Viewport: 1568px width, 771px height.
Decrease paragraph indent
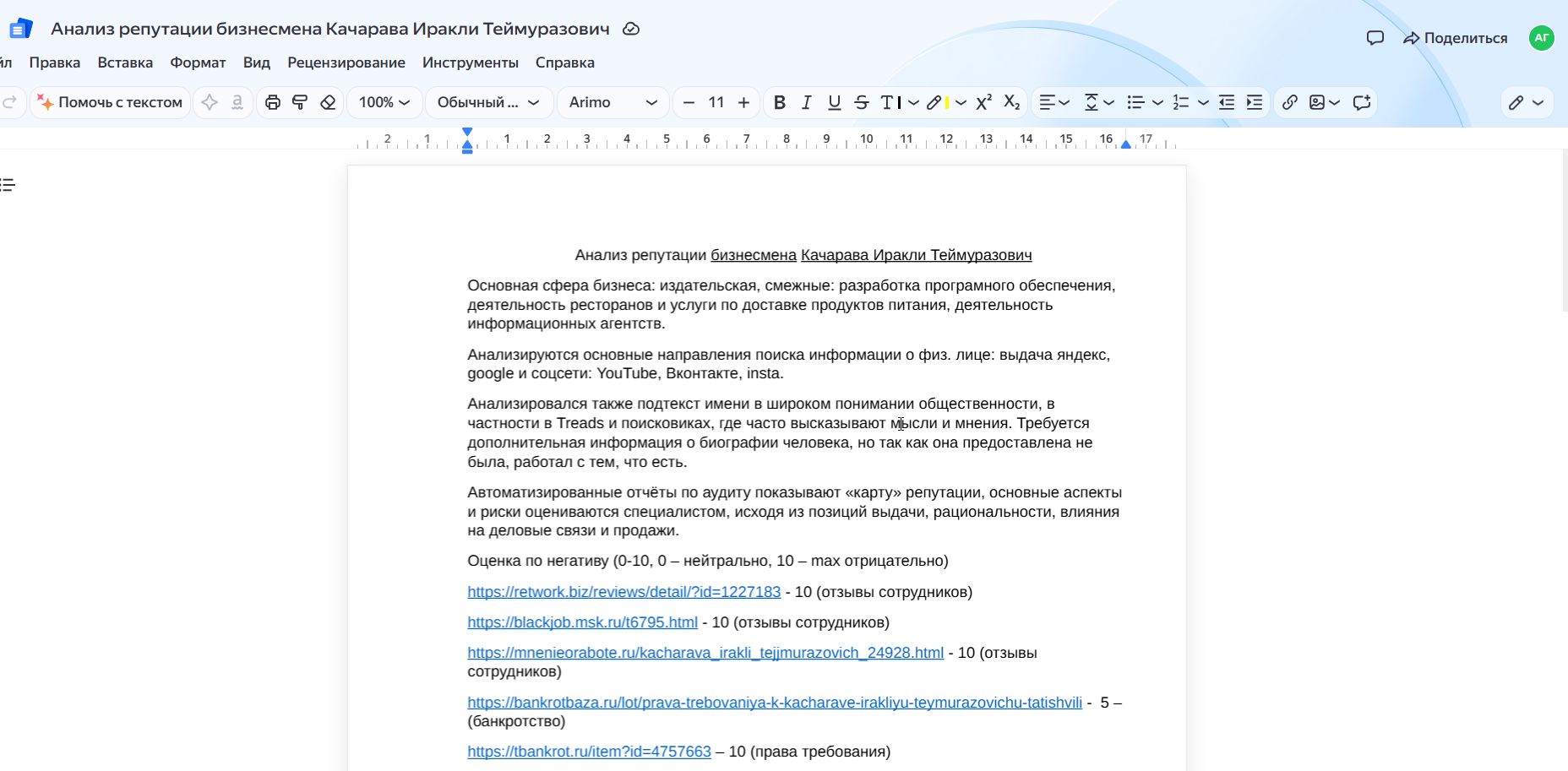tap(1227, 102)
